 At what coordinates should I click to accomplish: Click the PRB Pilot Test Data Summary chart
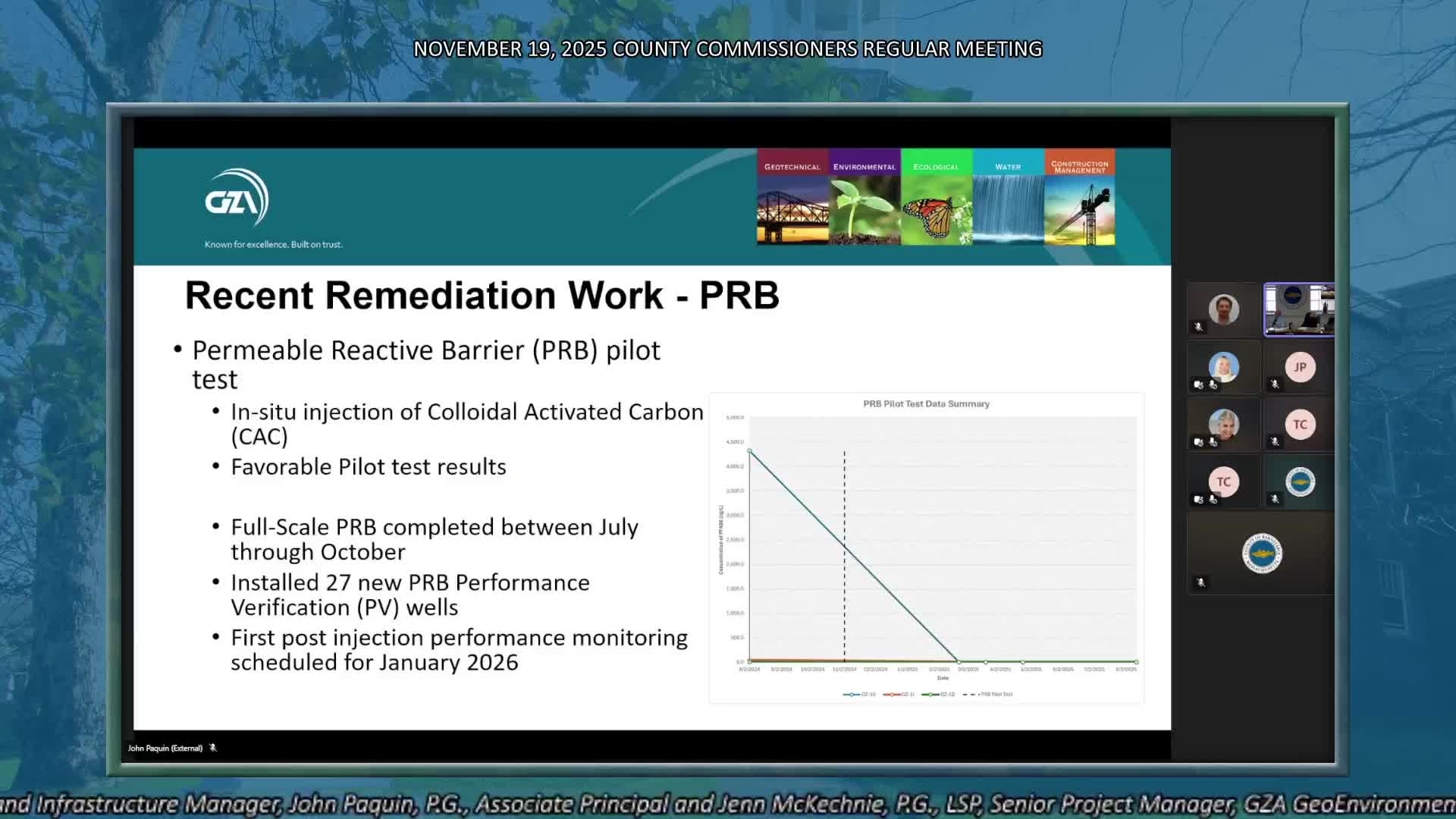(925, 546)
